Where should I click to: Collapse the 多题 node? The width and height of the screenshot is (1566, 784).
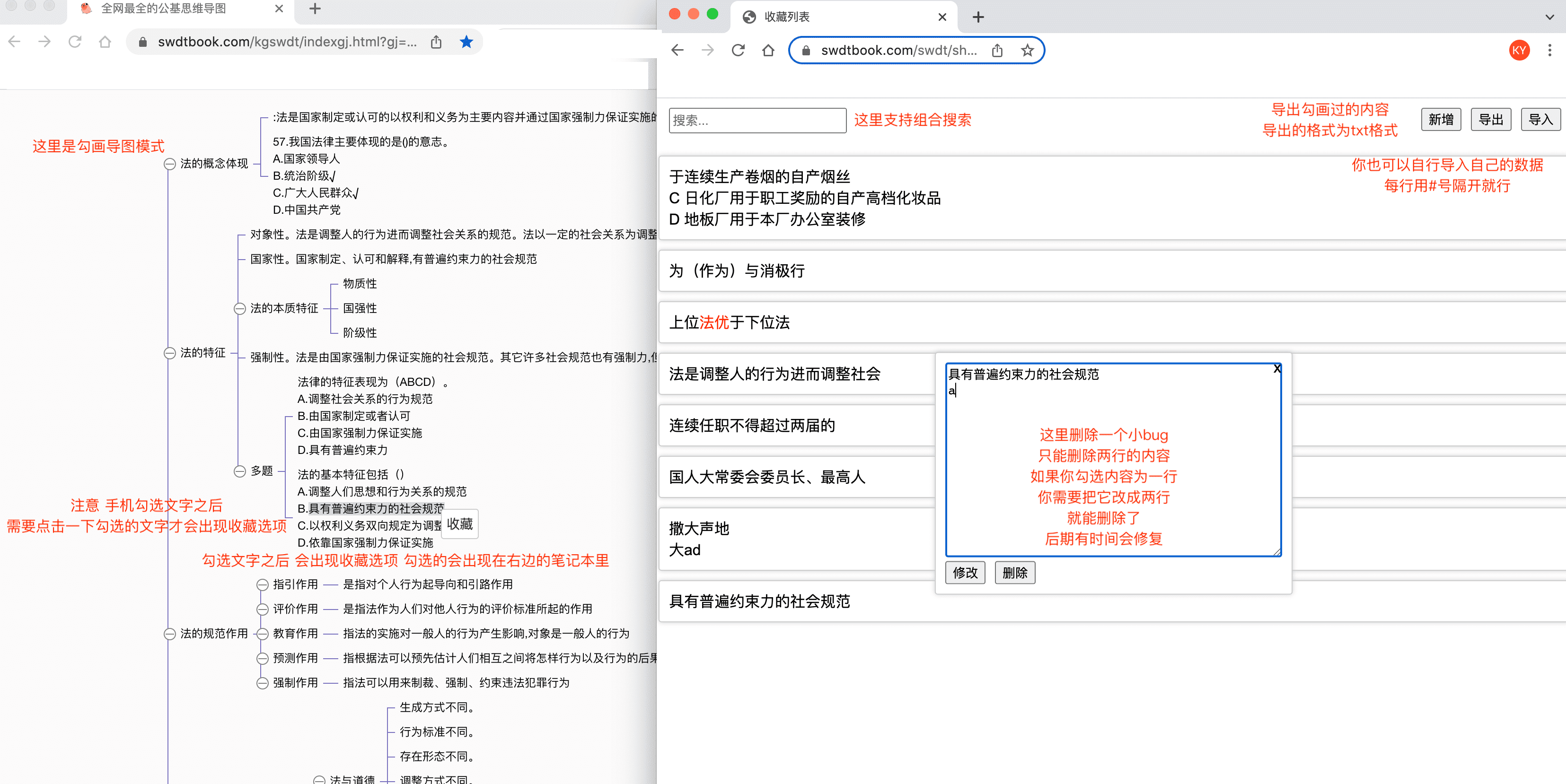239,471
